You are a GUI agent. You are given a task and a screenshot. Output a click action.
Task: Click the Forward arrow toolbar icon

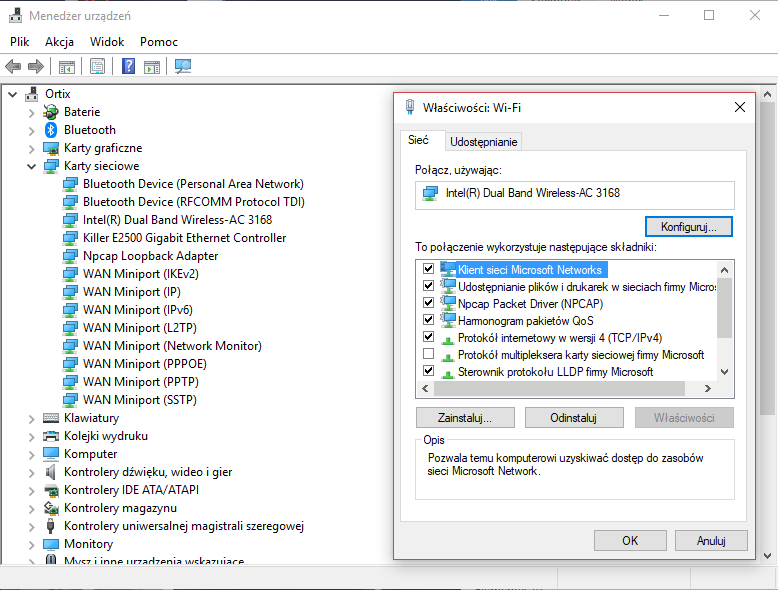[x=36, y=66]
